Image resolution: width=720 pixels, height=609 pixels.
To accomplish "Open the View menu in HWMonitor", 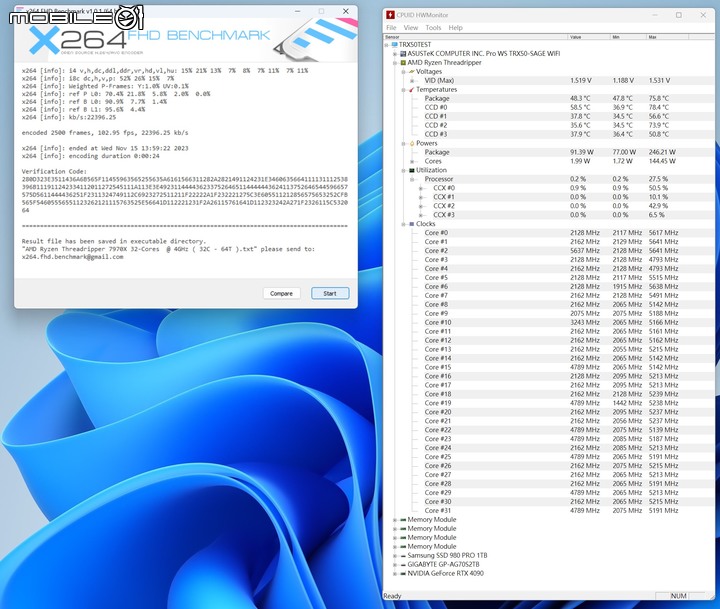I will [x=411, y=28].
